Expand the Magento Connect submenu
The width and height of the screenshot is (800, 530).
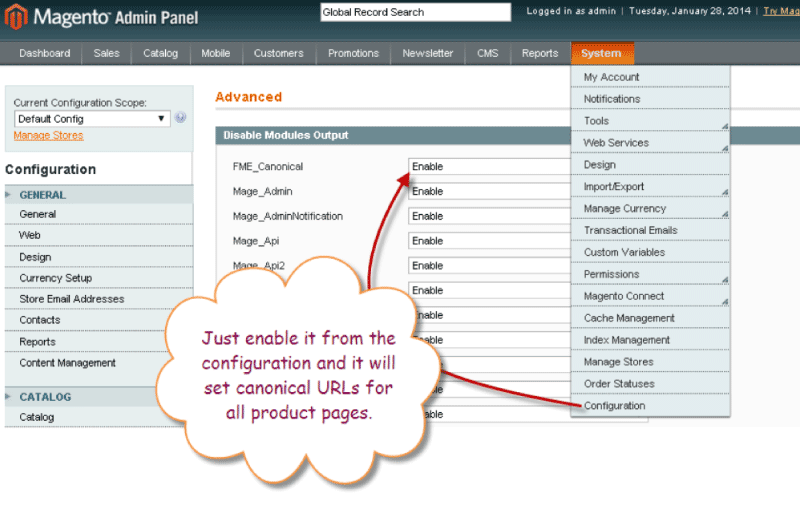point(650,296)
